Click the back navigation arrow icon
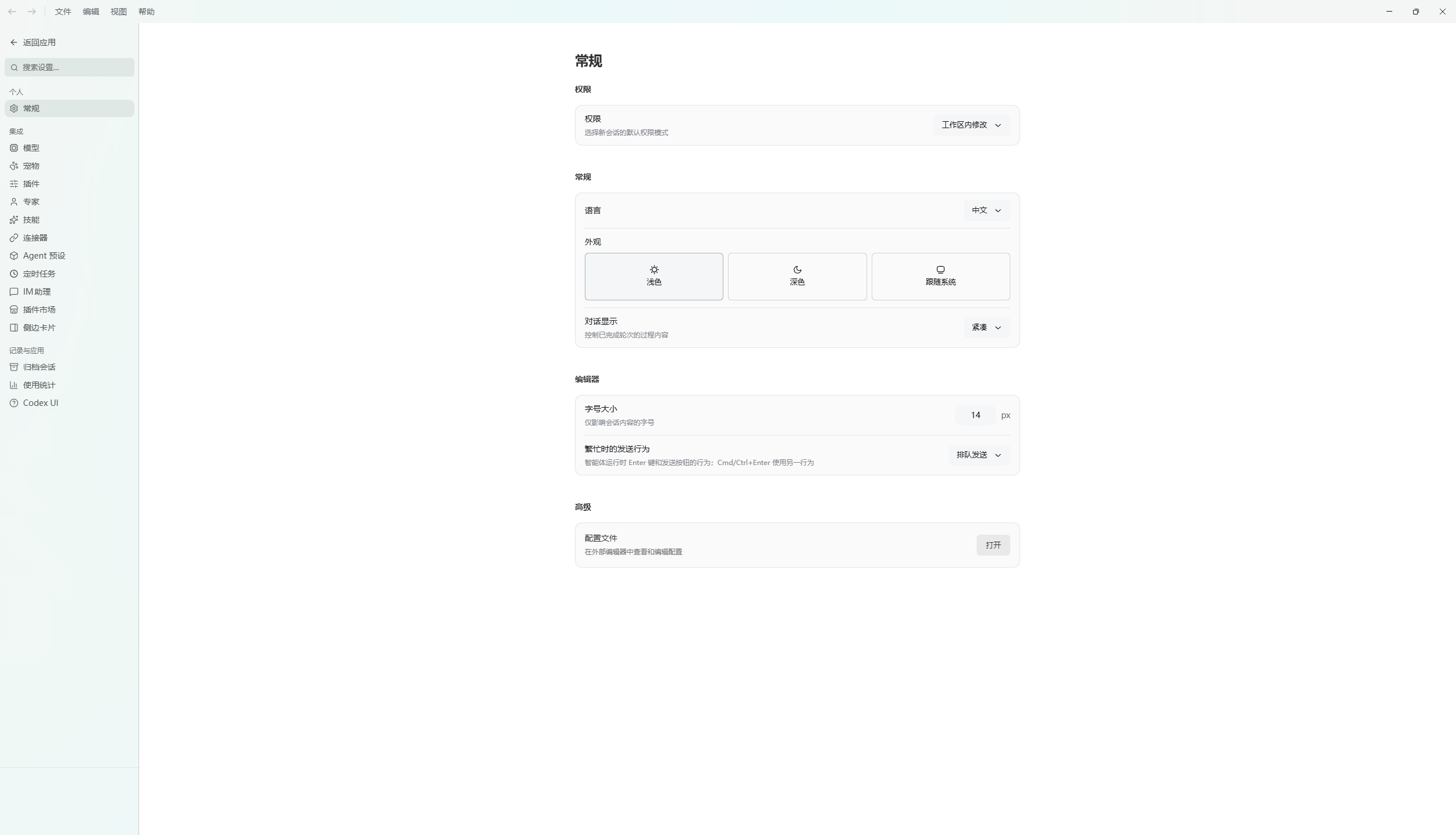Screen dimensions: 1456x835 coord(12,12)
